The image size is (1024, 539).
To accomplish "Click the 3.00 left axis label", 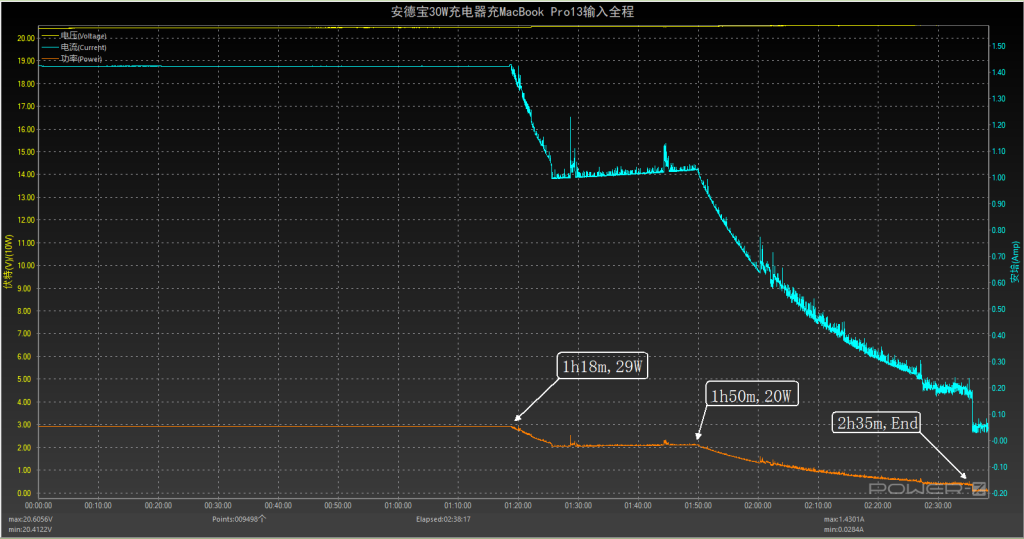I will [x=24, y=425].
